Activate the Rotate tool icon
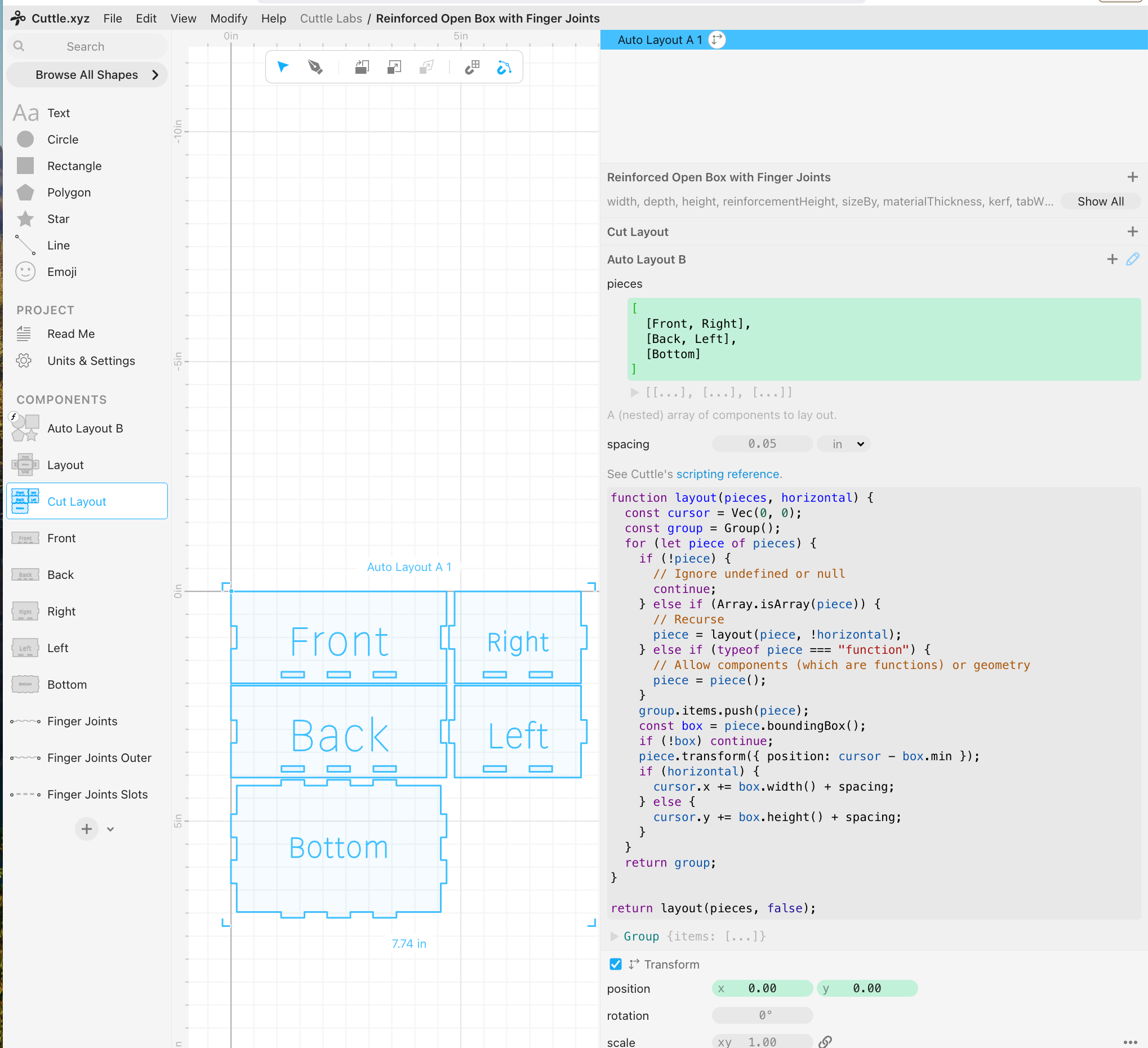The width and height of the screenshot is (1148, 1048). tap(362, 67)
